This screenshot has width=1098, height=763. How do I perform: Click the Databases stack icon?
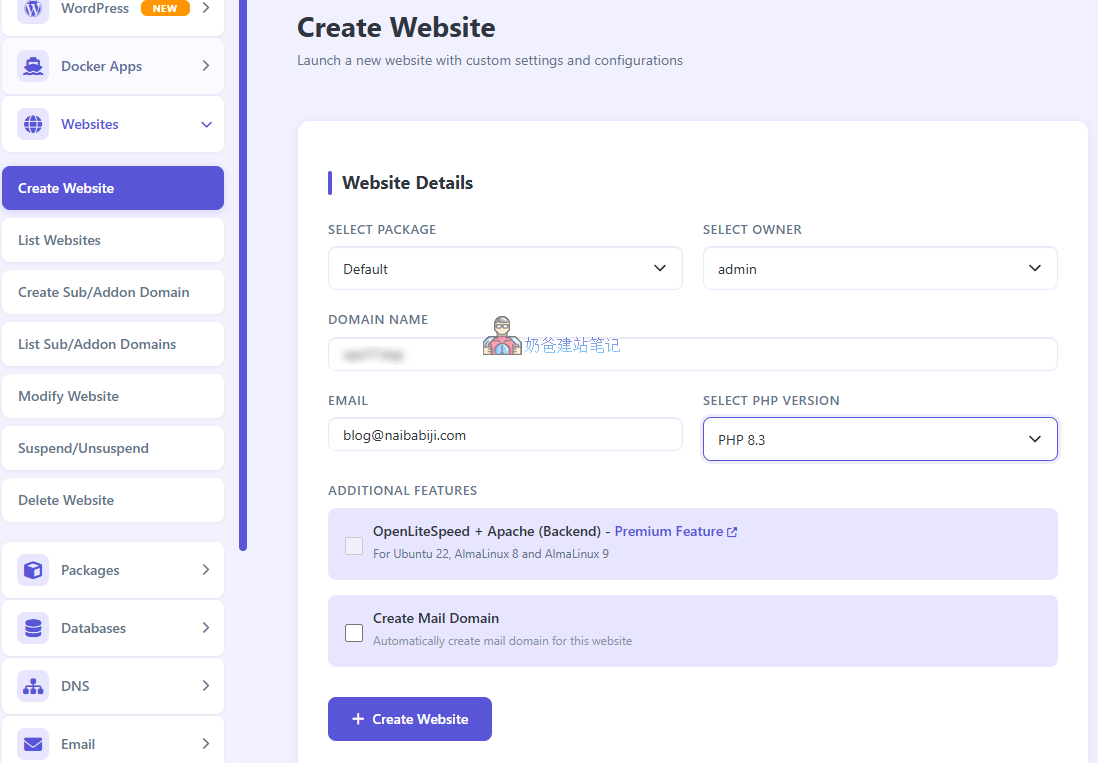tap(33, 628)
